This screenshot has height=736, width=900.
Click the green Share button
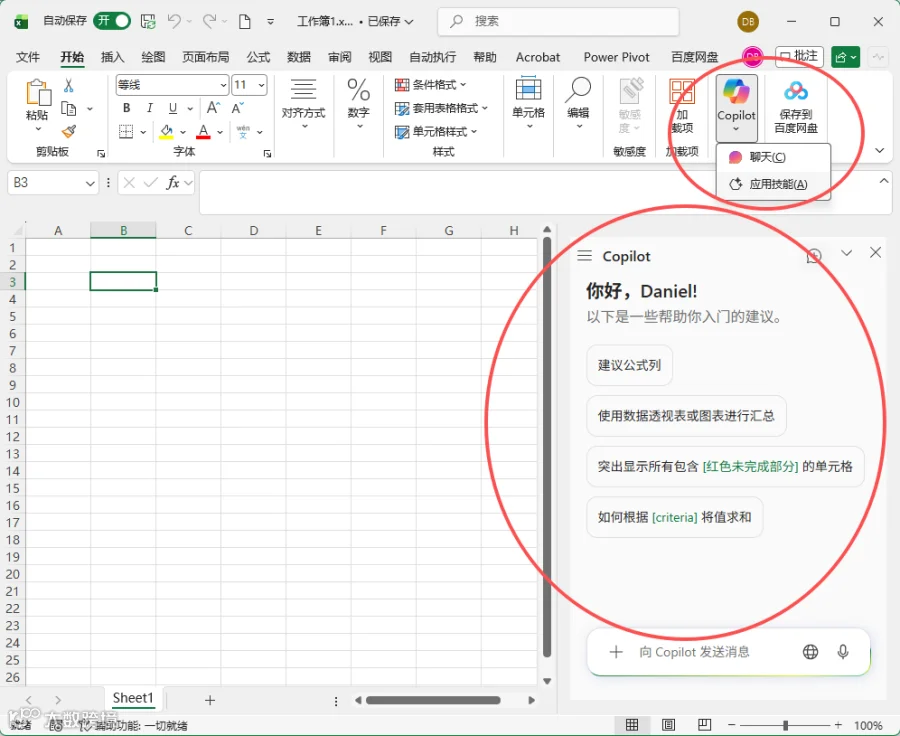pyautogui.click(x=845, y=57)
